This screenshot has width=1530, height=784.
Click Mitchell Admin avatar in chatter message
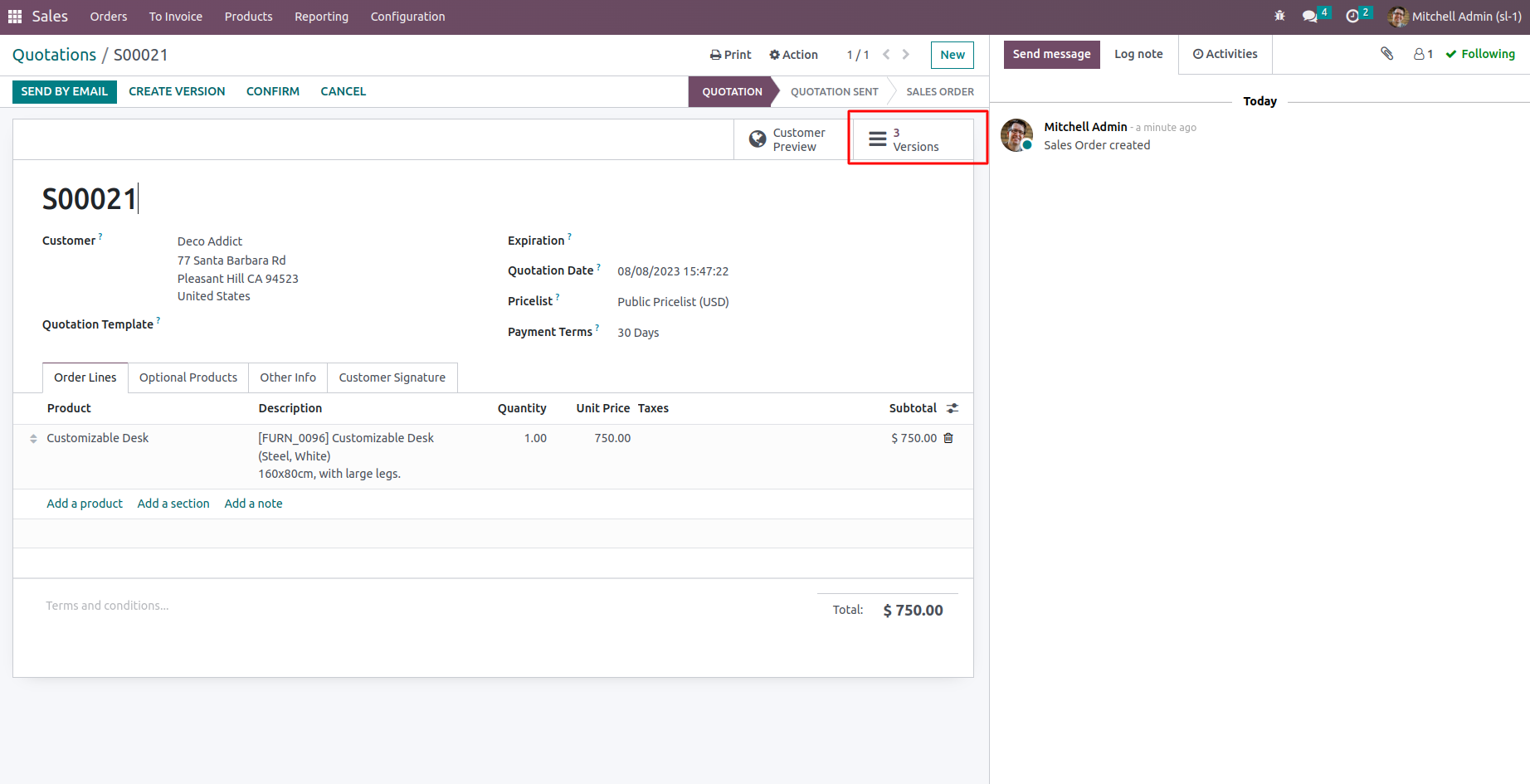1016,135
